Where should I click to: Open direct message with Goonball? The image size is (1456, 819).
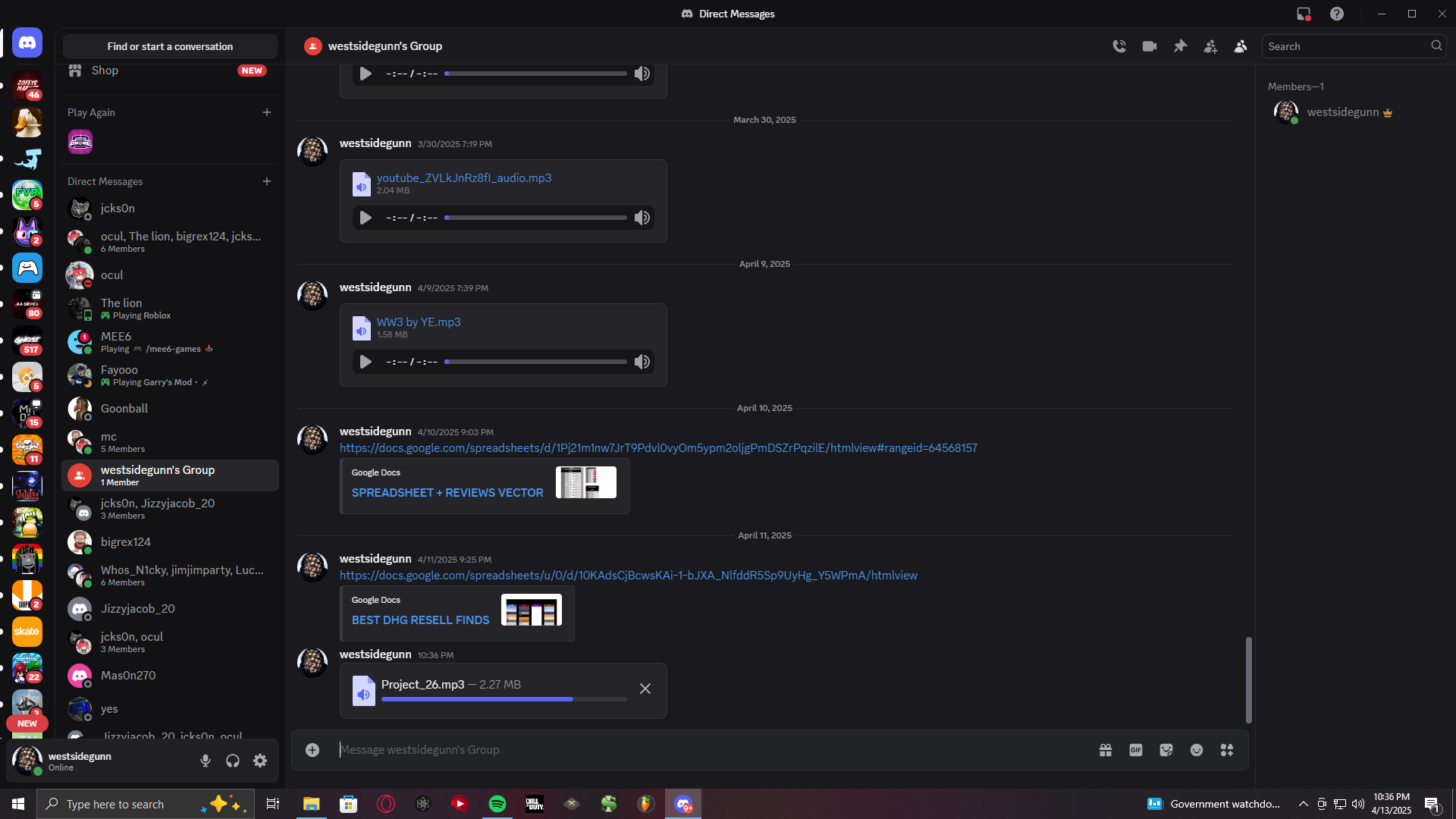[x=124, y=409]
